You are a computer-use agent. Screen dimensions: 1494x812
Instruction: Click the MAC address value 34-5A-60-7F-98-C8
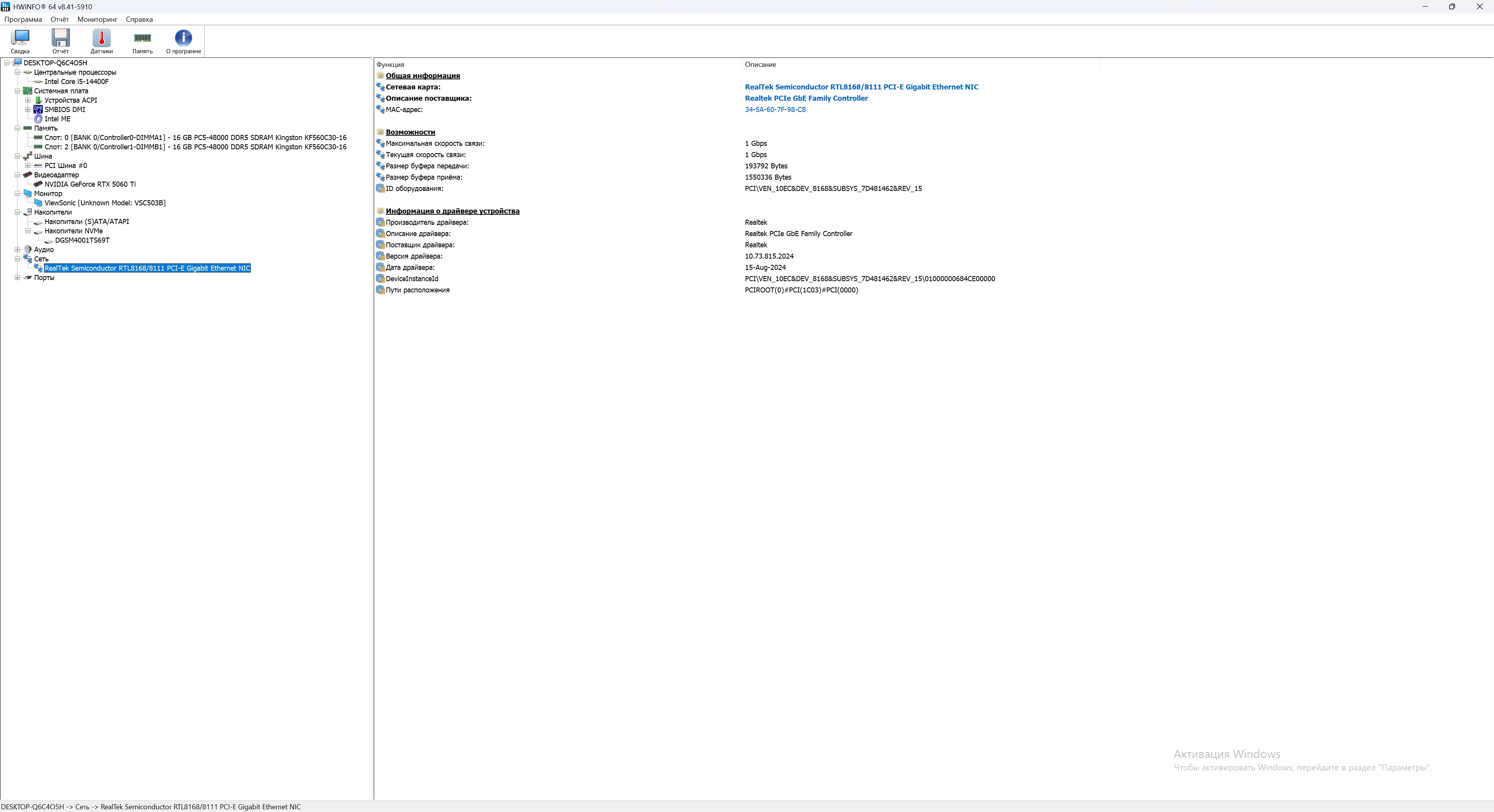click(774, 110)
